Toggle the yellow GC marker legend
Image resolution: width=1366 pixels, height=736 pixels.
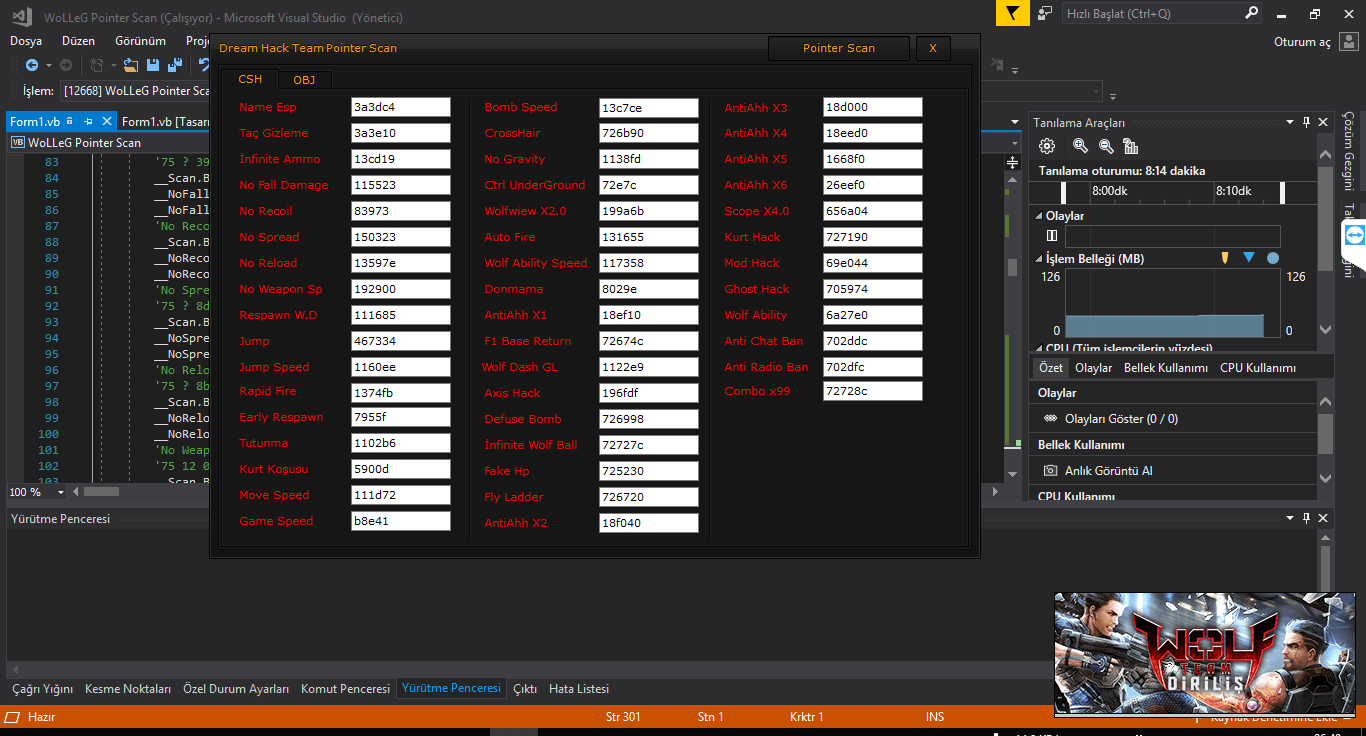[x=1225, y=258]
